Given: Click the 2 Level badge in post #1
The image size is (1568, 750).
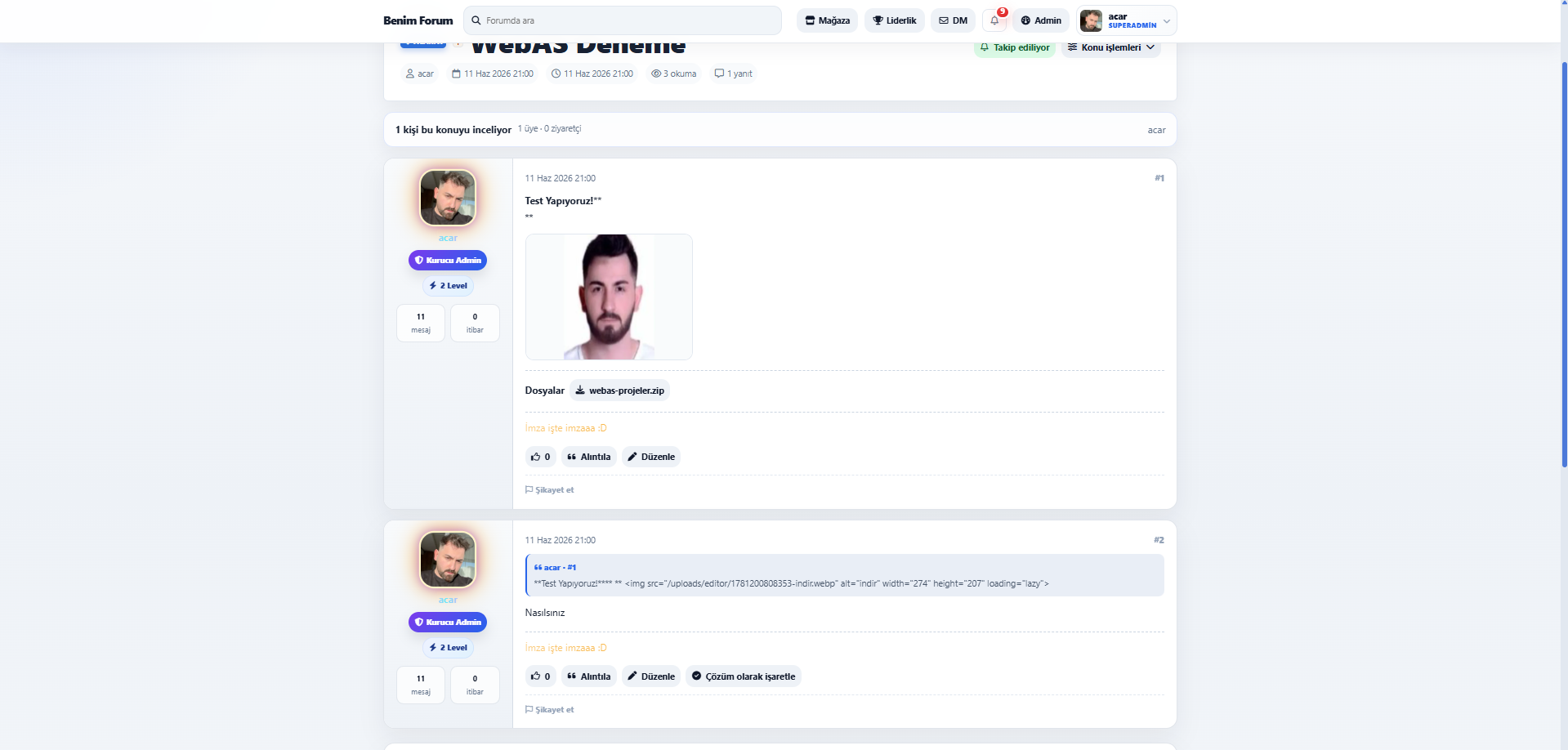Looking at the screenshot, I should tap(448, 285).
